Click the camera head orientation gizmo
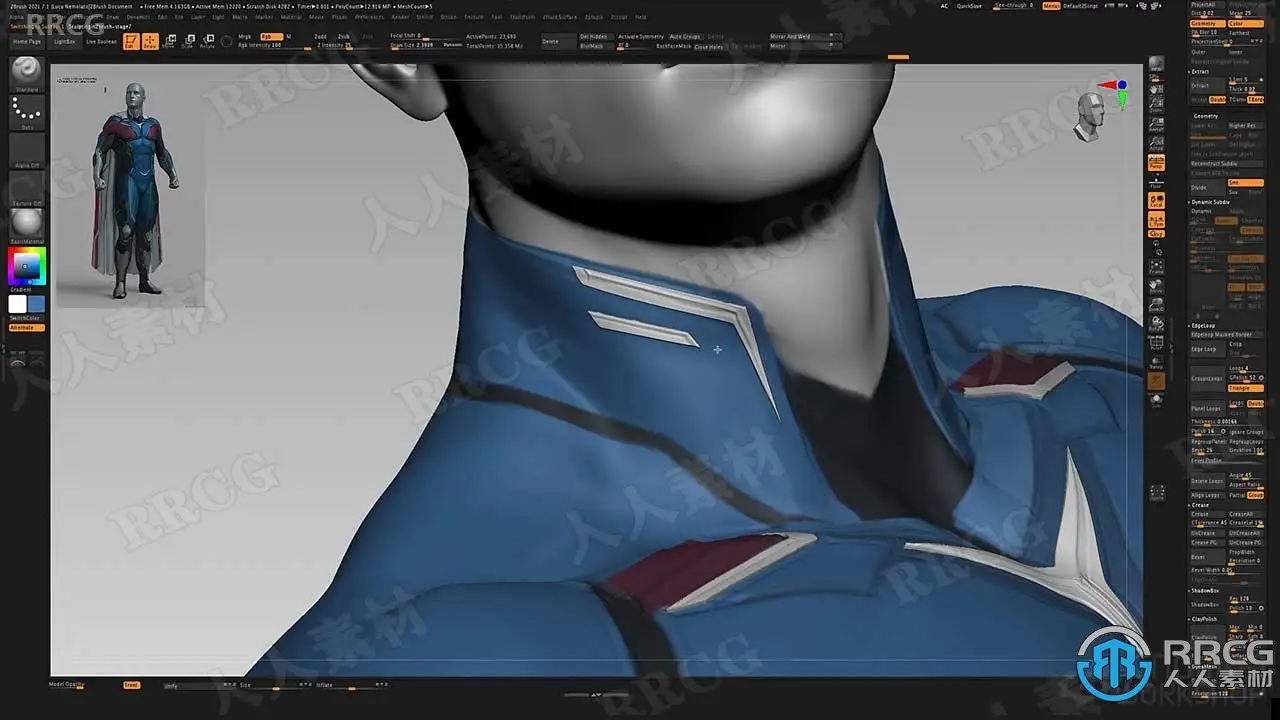The width and height of the screenshot is (1280, 720). pos(1093,118)
